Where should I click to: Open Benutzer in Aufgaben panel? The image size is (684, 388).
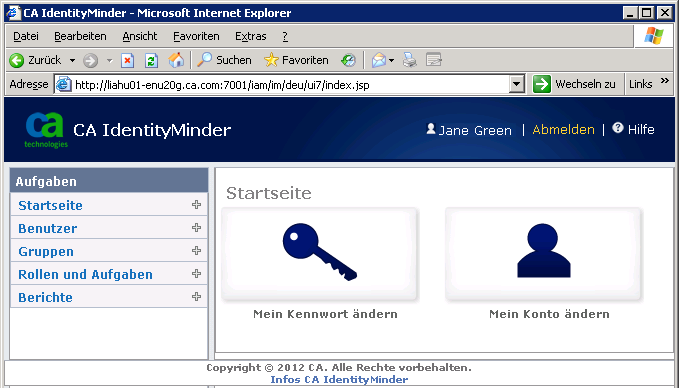pyautogui.click(x=48, y=228)
